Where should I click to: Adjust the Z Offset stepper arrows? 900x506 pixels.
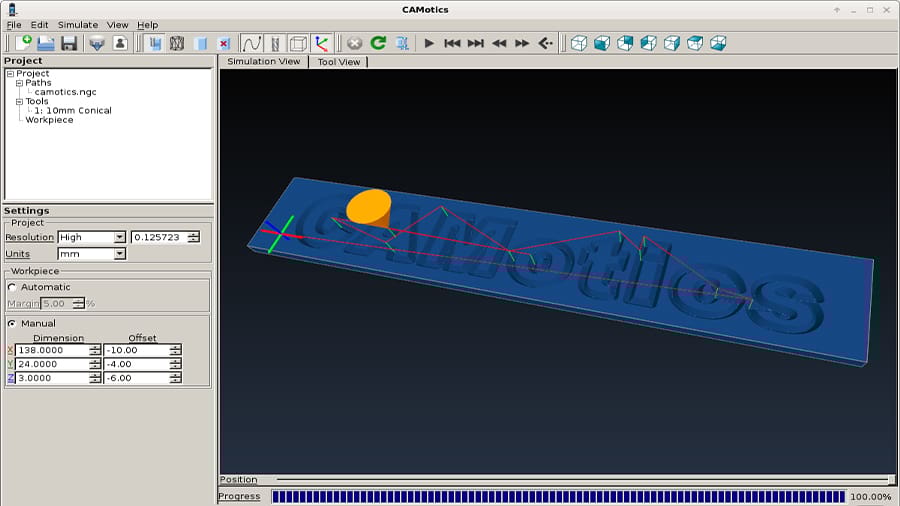click(x=176, y=378)
